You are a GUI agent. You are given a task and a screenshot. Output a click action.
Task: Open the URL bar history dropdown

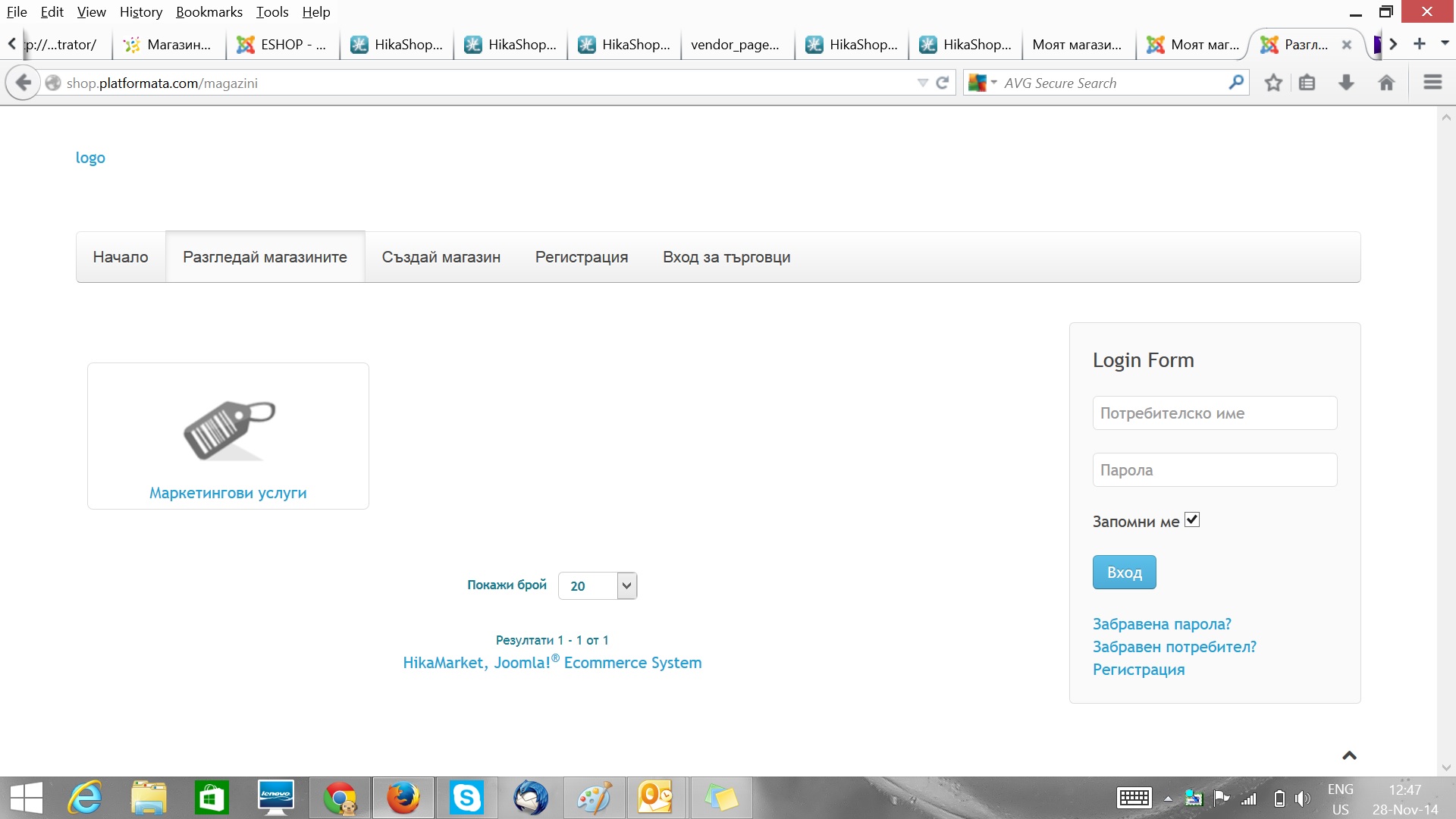(x=922, y=83)
